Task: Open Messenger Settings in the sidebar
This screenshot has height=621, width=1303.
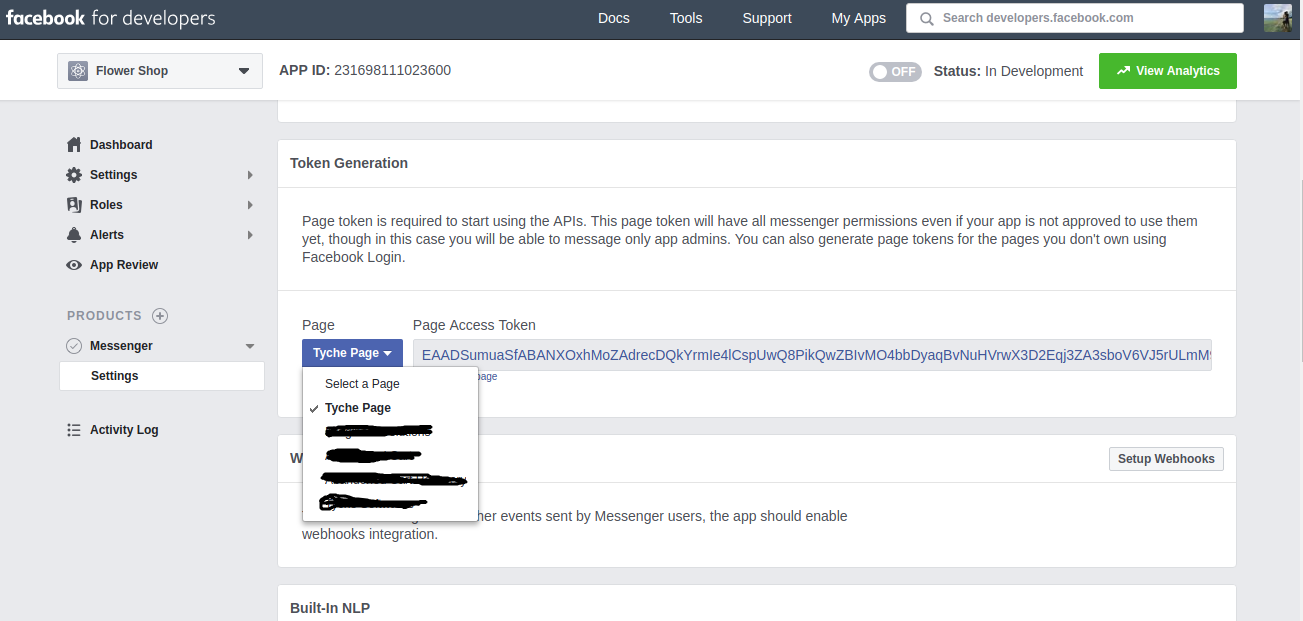Action: [162, 376]
